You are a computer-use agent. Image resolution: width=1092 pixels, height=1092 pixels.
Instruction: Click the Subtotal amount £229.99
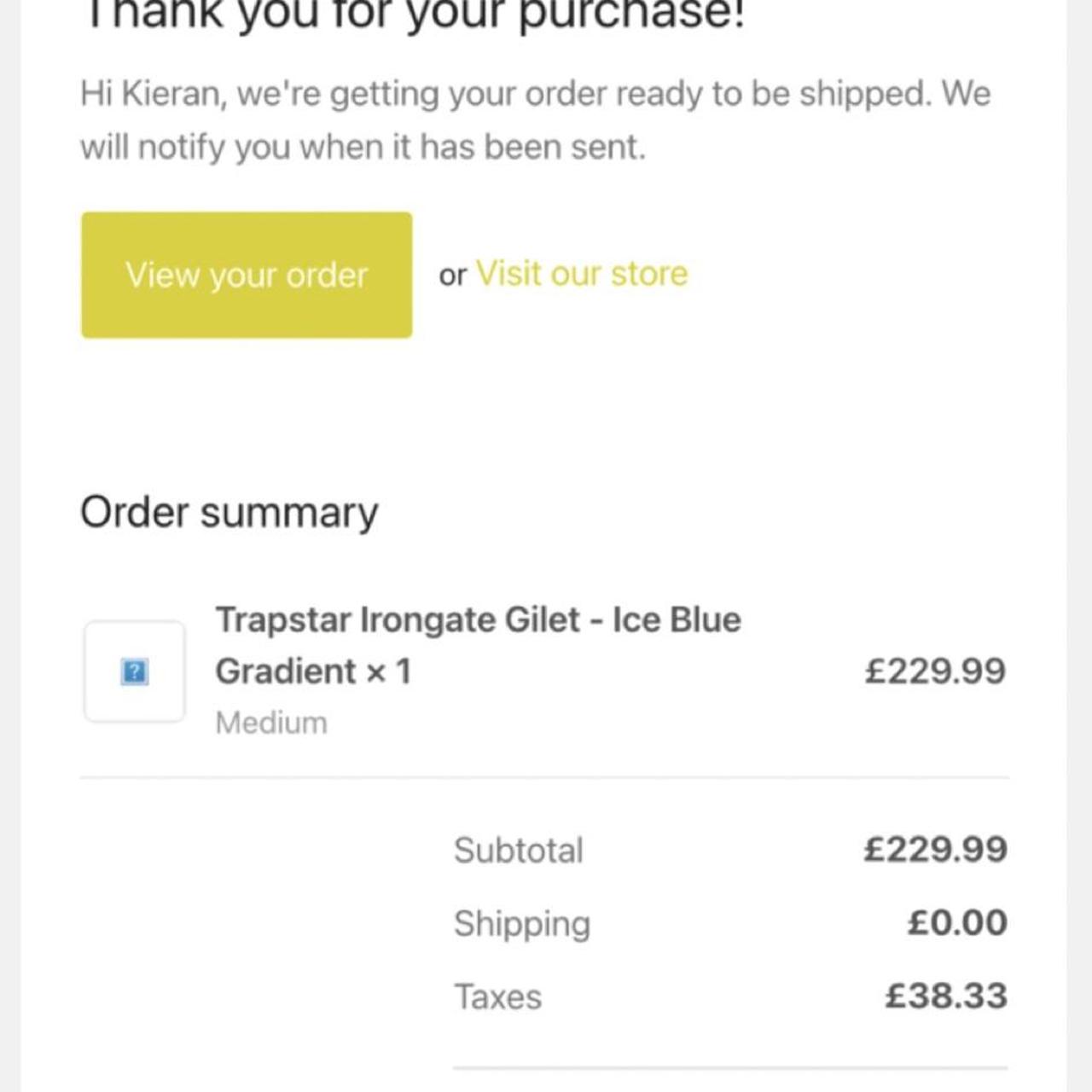935,849
